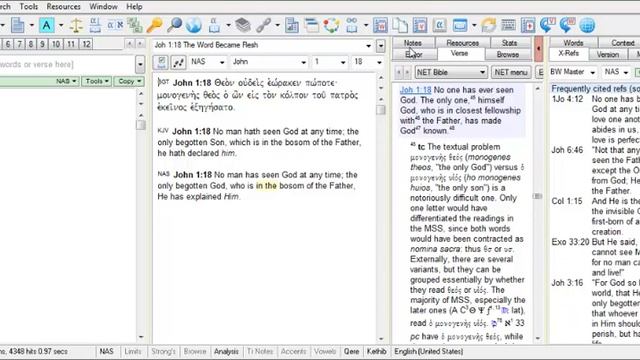Click the blue grid globe icon
This screenshot has width=640, height=360.
[587, 25]
